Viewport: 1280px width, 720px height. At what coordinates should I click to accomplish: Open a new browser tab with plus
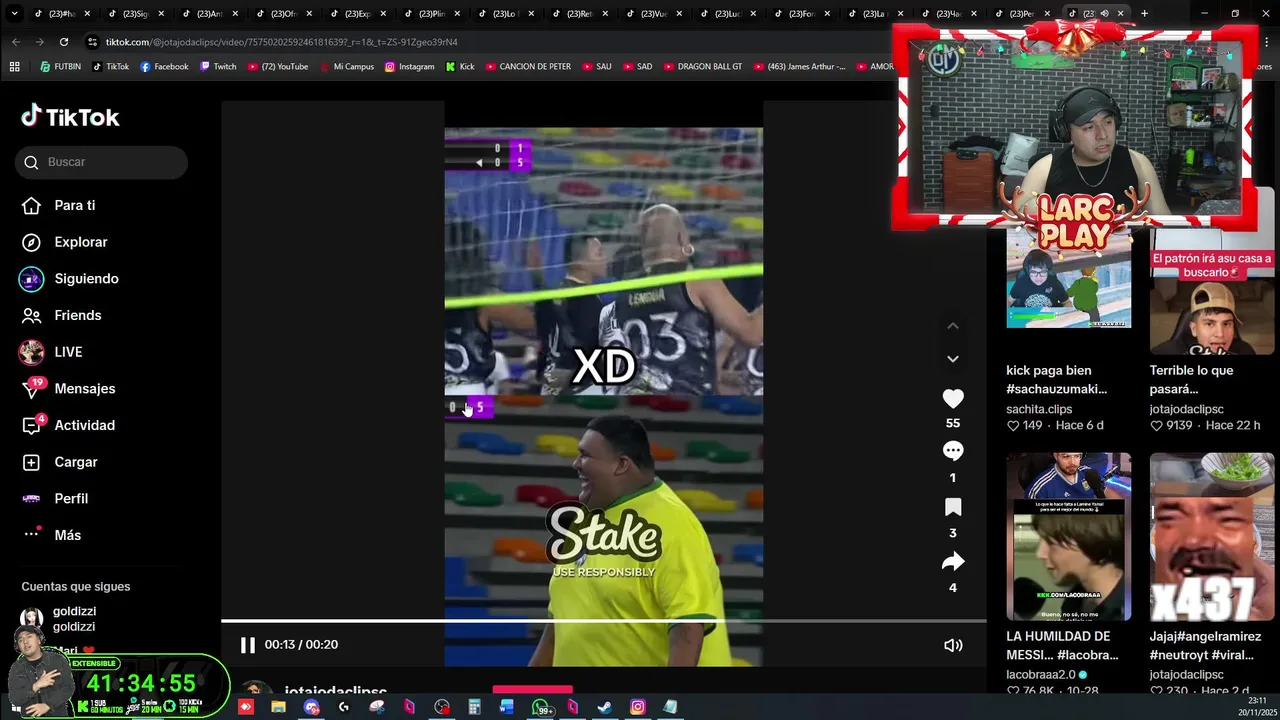pos(1144,13)
